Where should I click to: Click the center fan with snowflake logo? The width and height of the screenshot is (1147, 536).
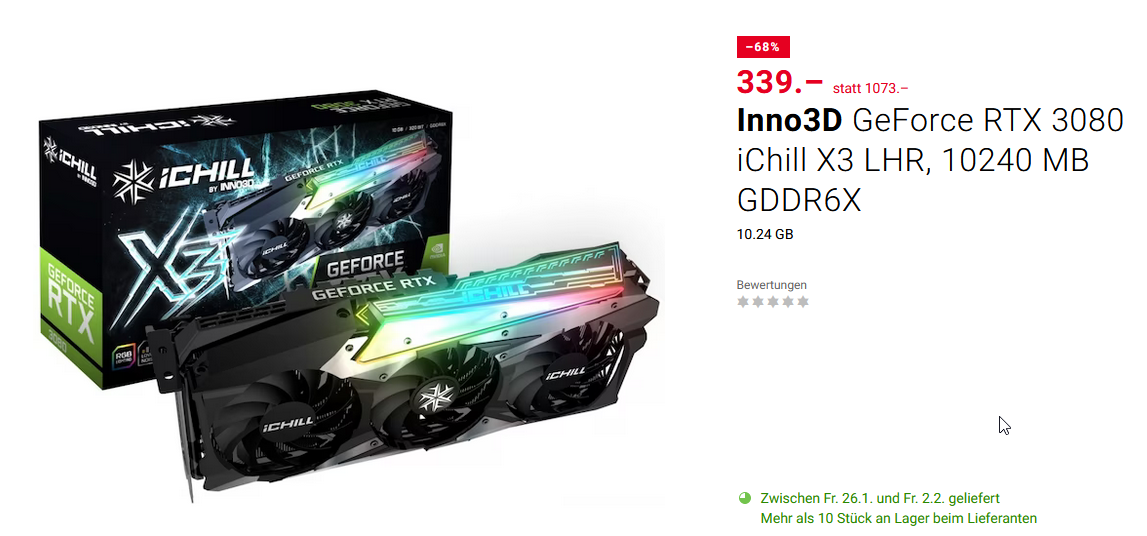[x=435, y=400]
